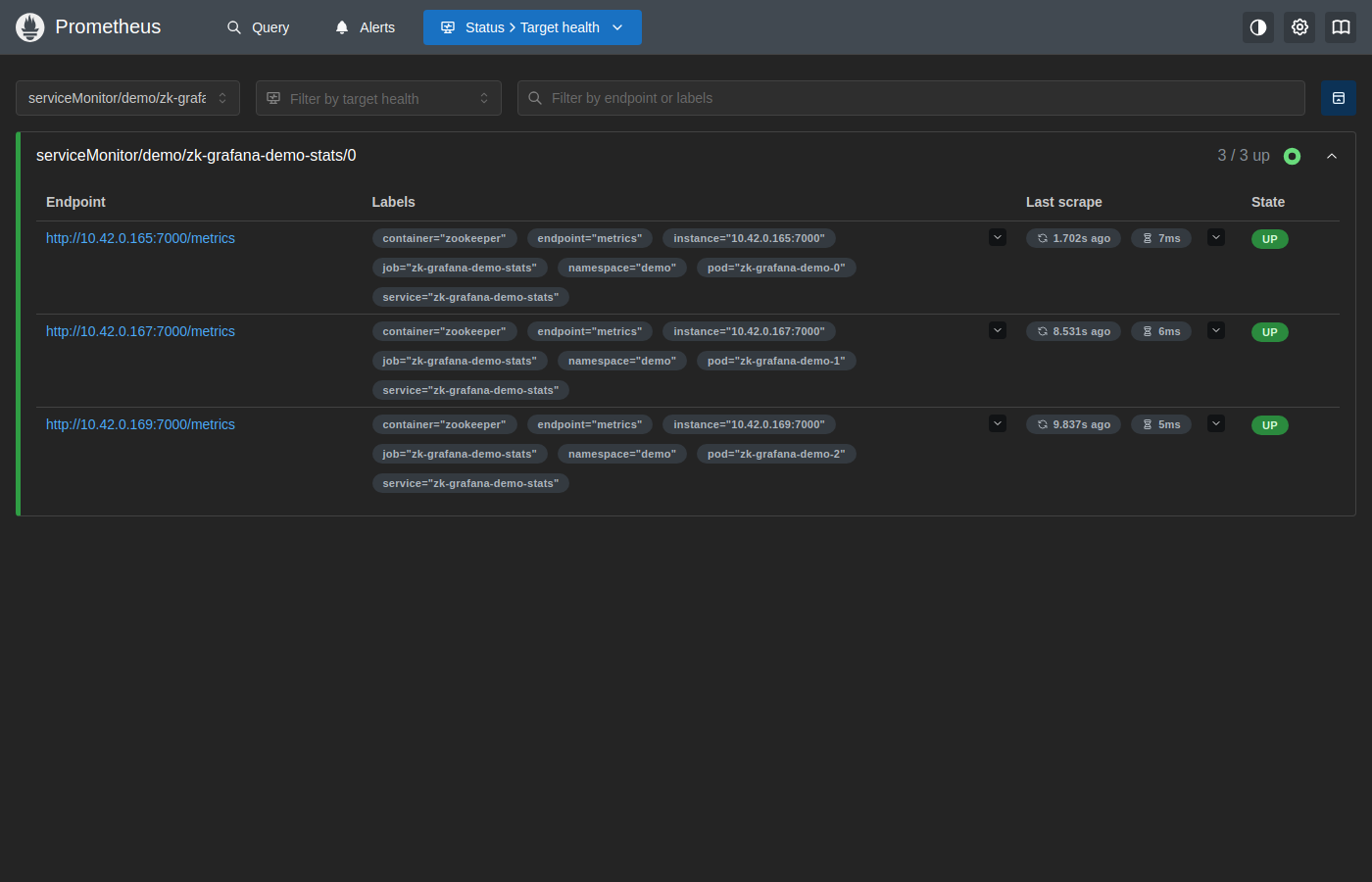Image resolution: width=1372 pixels, height=882 pixels.
Task: Click the 3 / 3 up count text
Action: (x=1244, y=156)
